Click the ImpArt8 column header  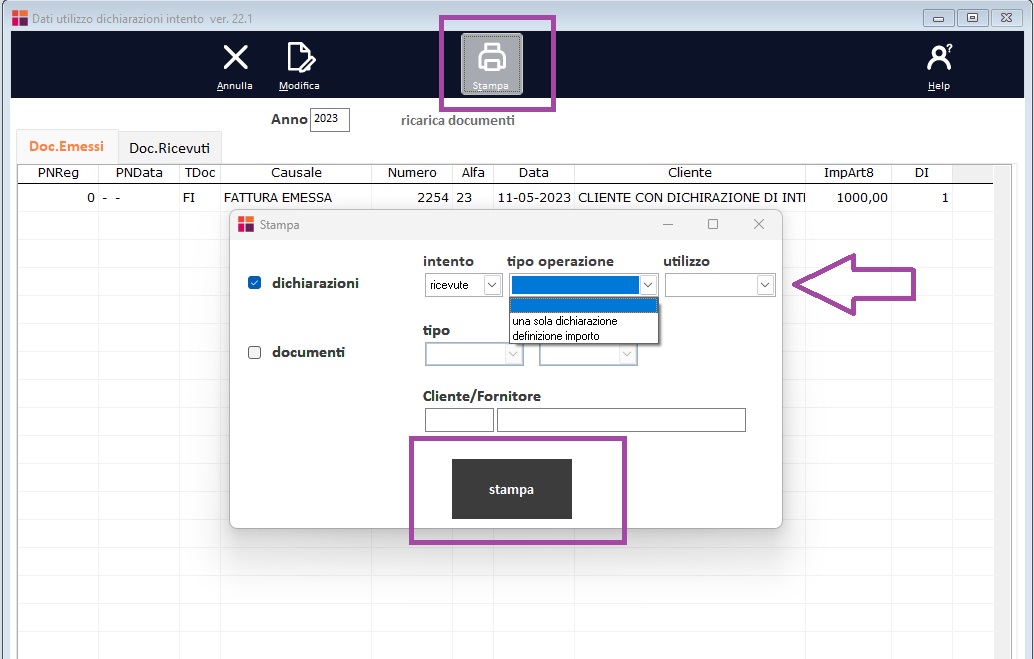point(849,173)
